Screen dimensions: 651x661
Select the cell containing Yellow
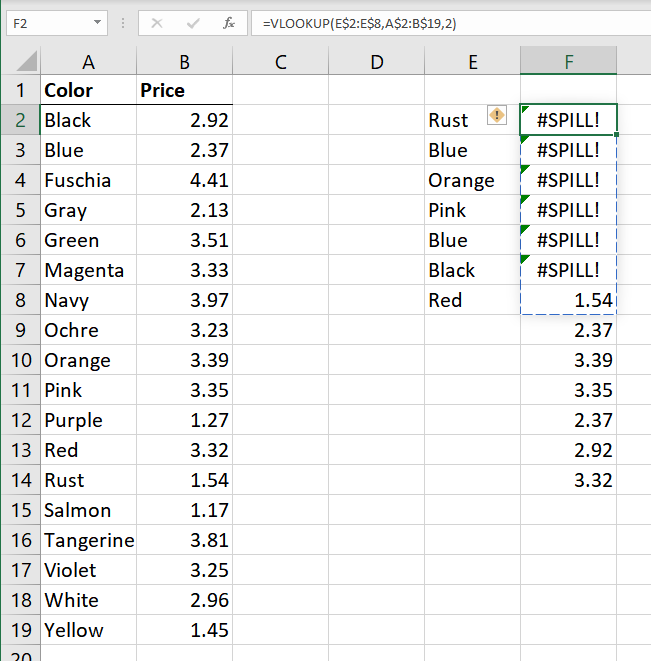89,630
